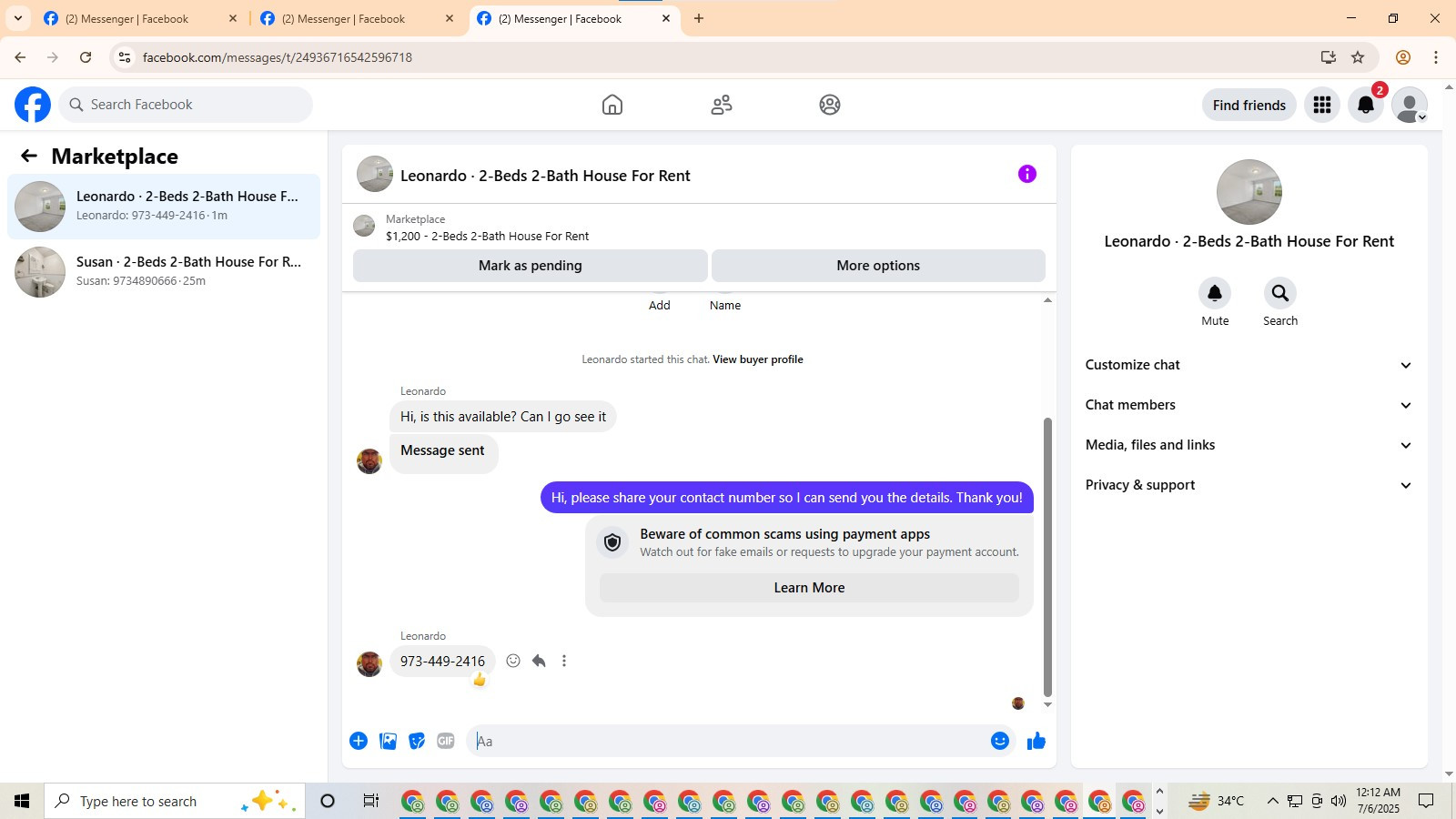Open Facebook home via logo
The width and height of the screenshot is (1456, 819).
click(33, 105)
